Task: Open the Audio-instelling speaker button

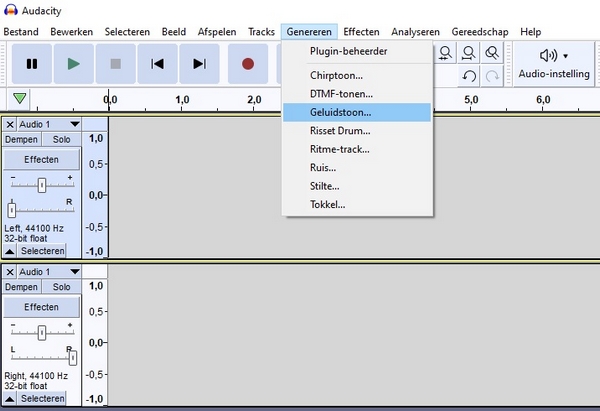Action: coord(554,64)
